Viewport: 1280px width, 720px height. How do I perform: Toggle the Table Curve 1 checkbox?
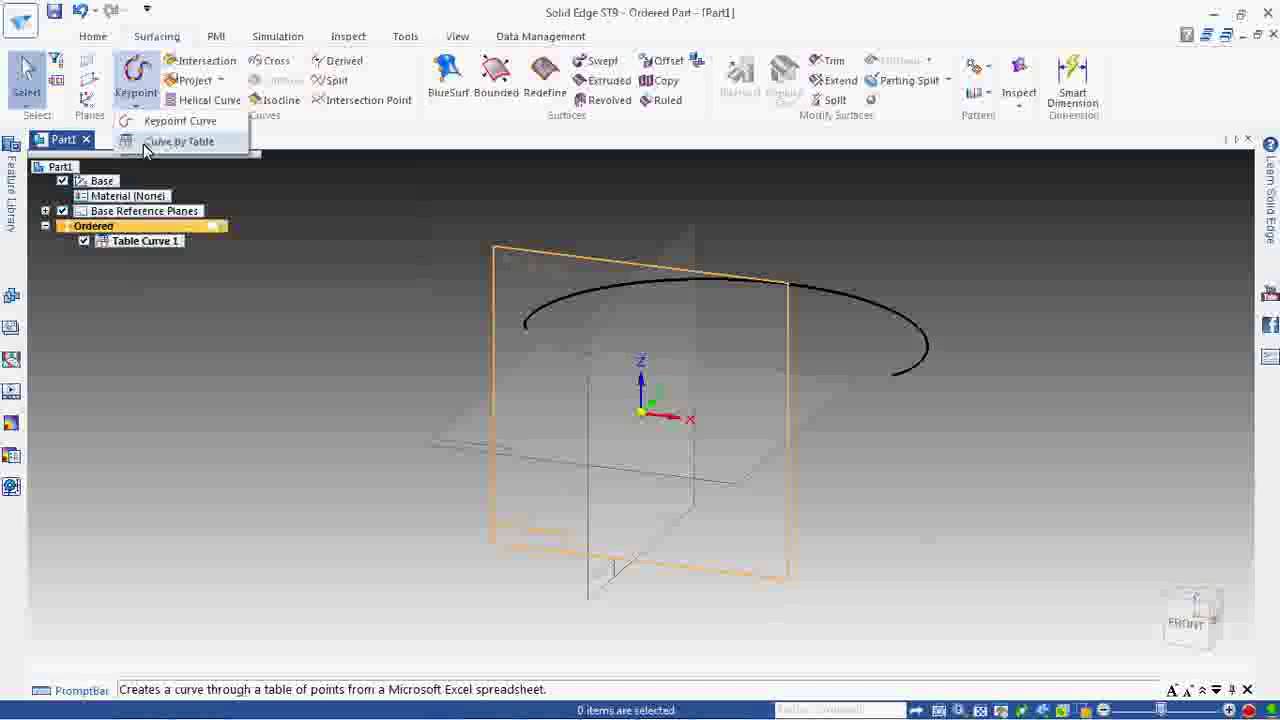(x=84, y=241)
